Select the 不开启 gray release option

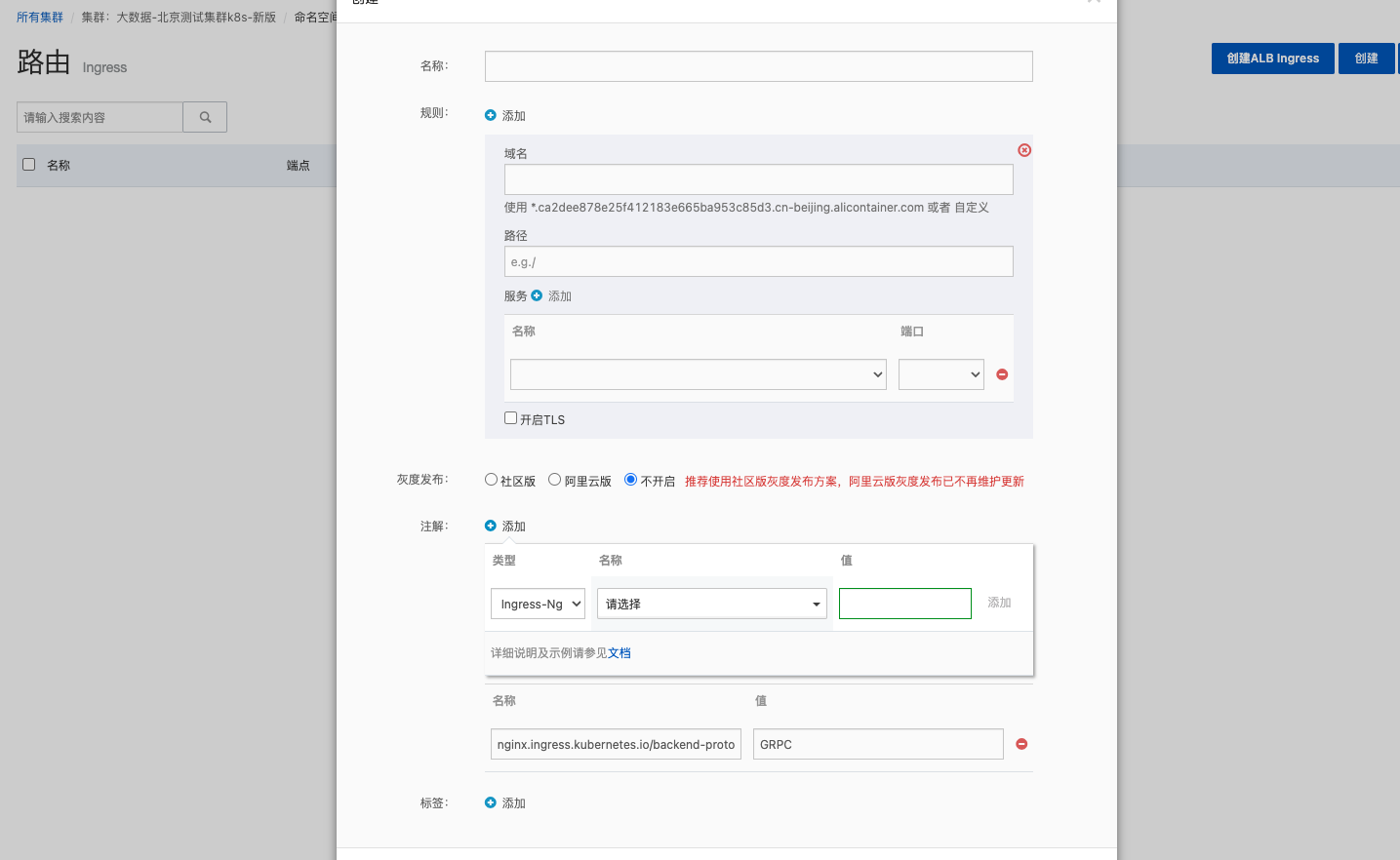[x=630, y=480]
